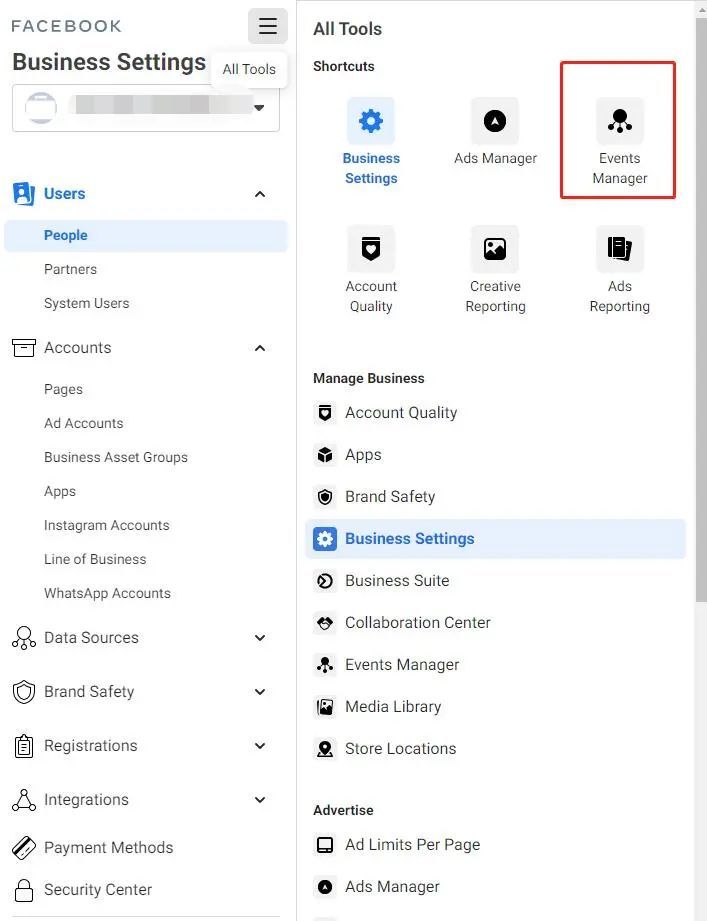Click the FACEBOOK logo text

tap(66, 26)
